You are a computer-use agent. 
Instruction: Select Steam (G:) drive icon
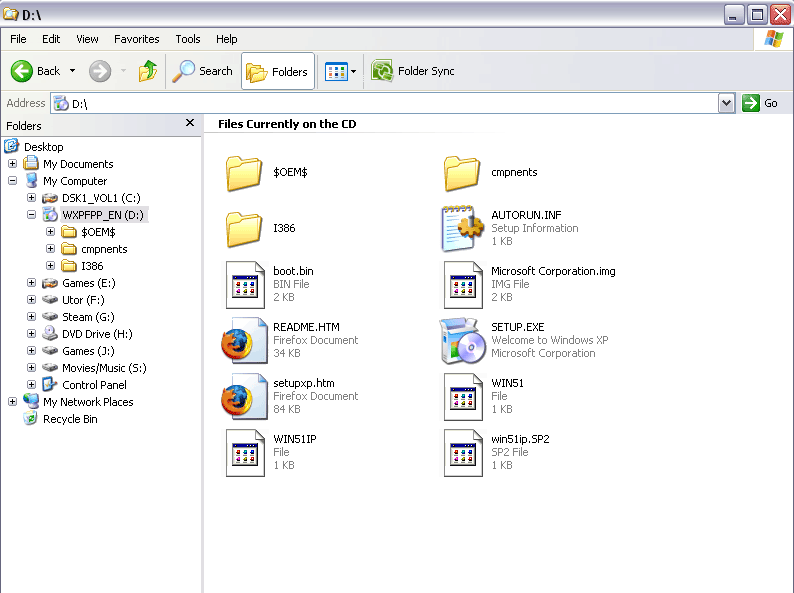tap(50, 316)
